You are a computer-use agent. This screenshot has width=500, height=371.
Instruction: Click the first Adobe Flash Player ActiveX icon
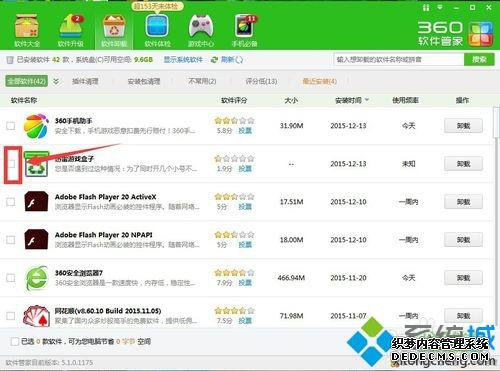point(36,202)
